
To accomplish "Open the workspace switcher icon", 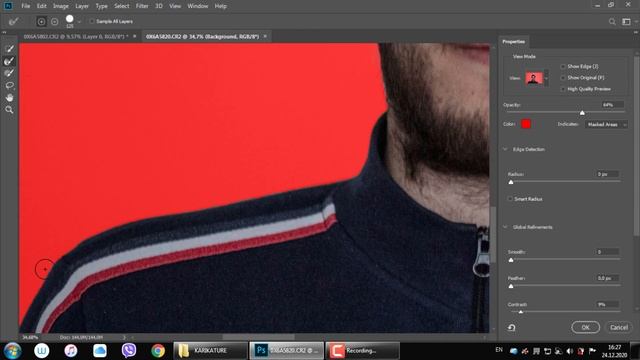I will (x=626, y=22).
